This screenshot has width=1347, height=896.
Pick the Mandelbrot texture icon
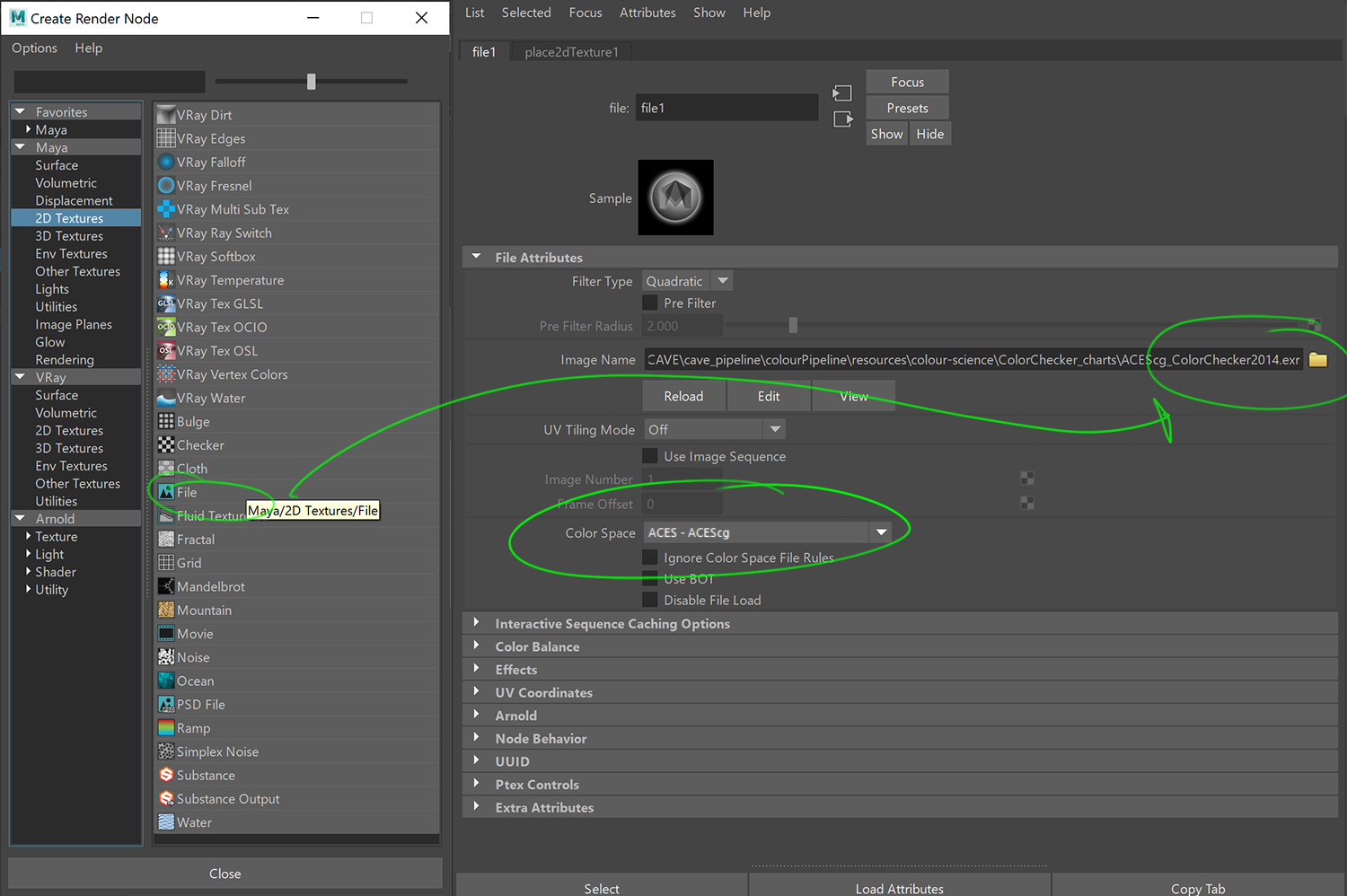tap(166, 586)
